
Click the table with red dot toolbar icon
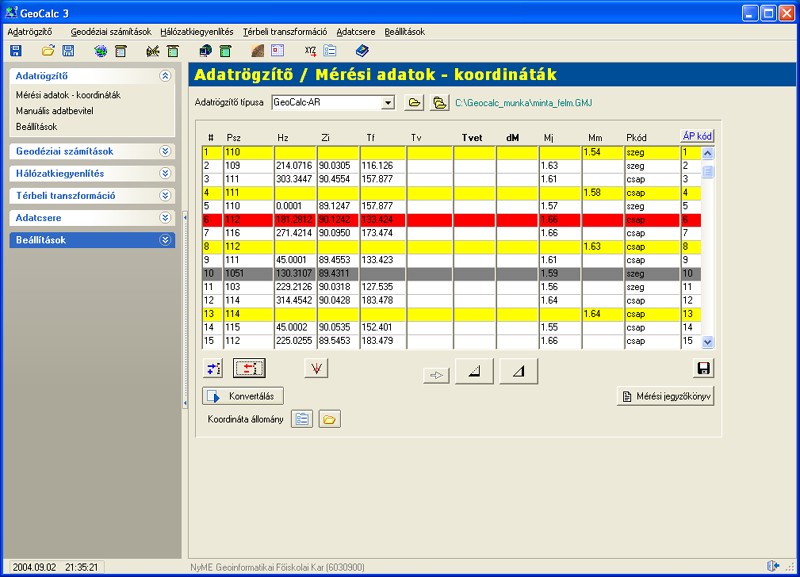click(278, 51)
